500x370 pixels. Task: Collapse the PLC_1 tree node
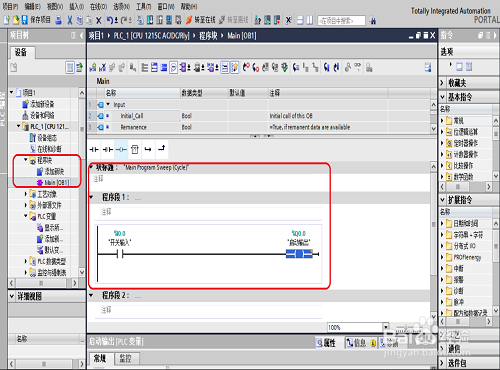point(19,126)
